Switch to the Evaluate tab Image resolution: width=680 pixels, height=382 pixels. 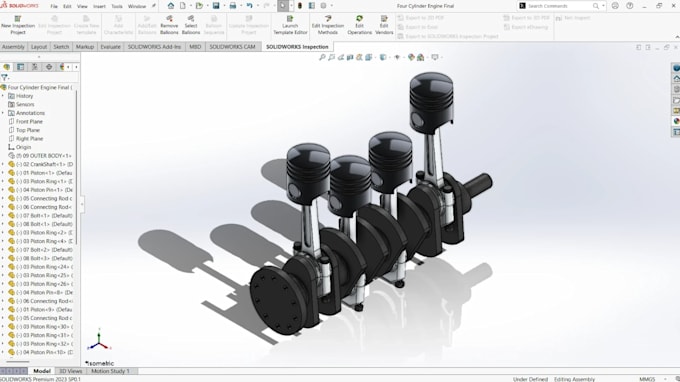[x=111, y=46]
